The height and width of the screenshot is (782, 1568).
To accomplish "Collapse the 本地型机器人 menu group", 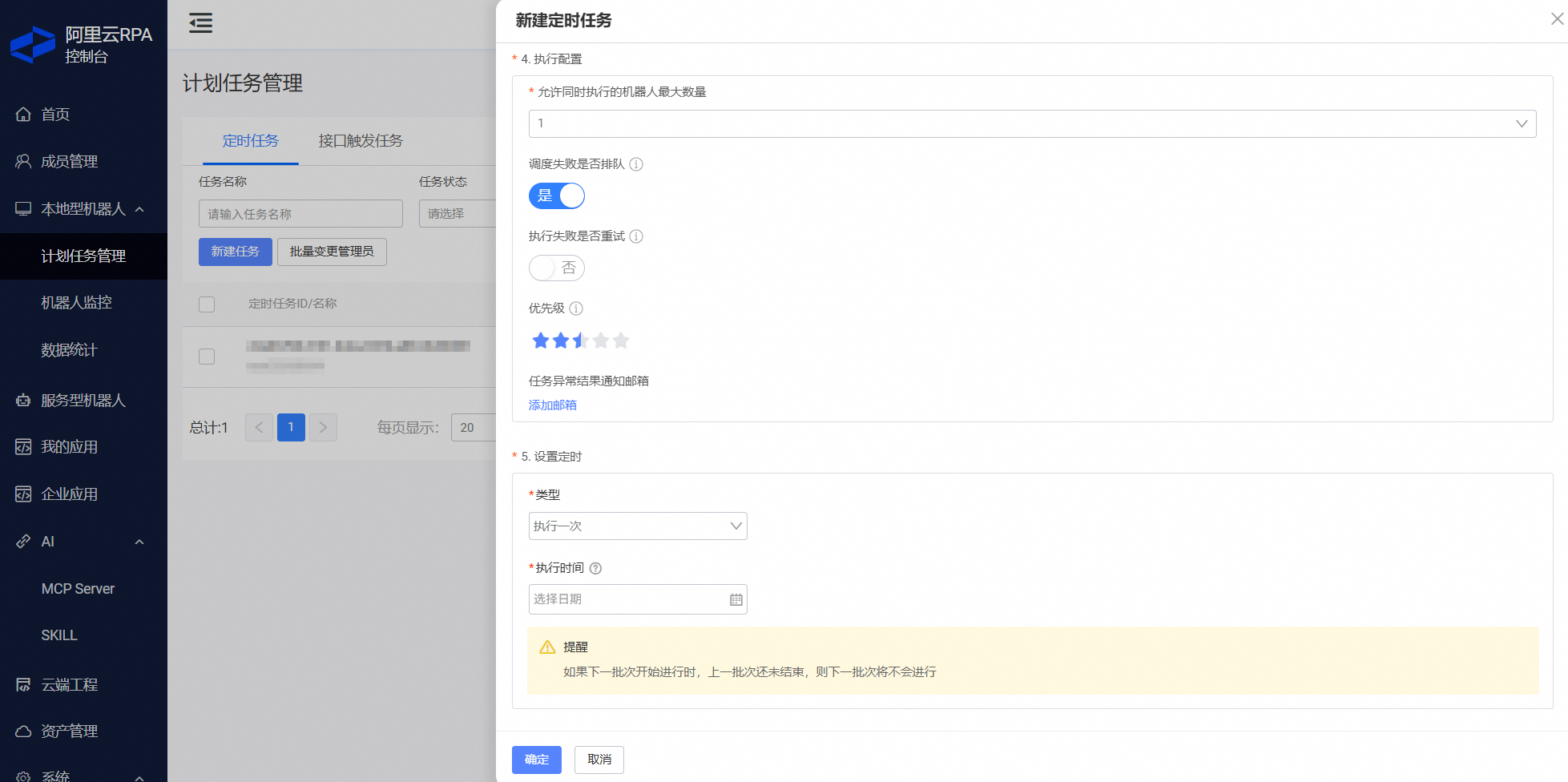I will 139,209.
